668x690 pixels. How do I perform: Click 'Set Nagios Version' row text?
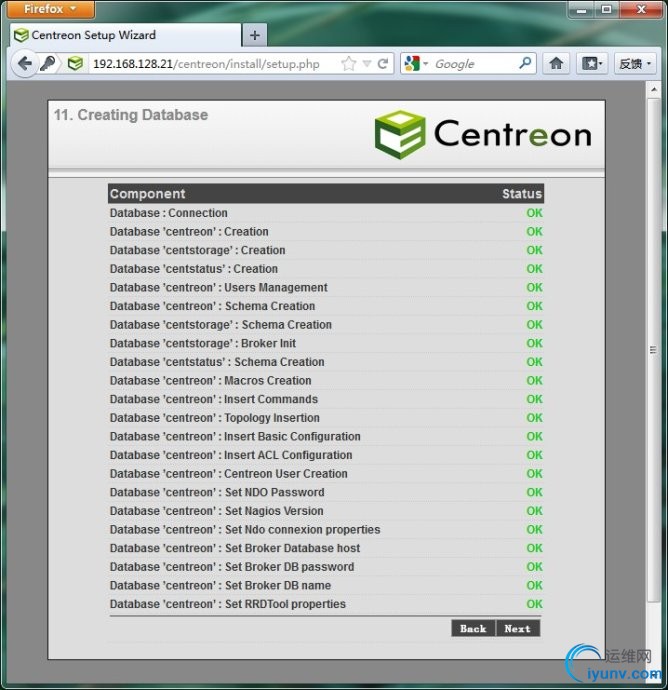click(x=217, y=511)
